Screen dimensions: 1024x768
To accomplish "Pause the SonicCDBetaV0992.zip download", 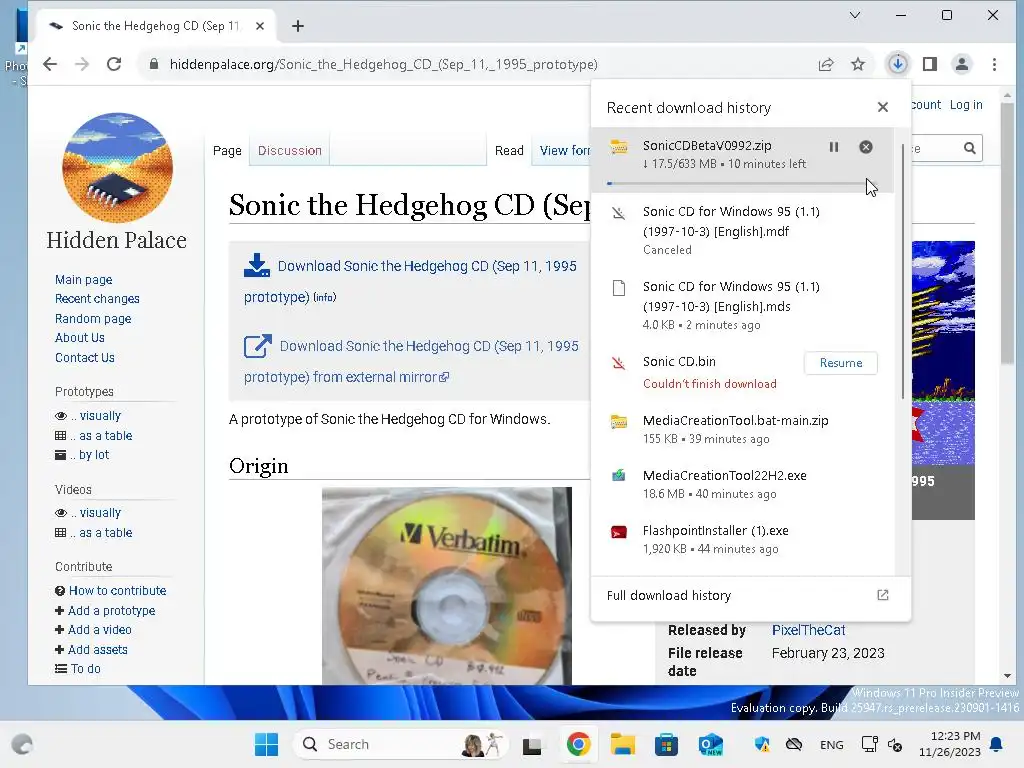I will click(834, 147).
